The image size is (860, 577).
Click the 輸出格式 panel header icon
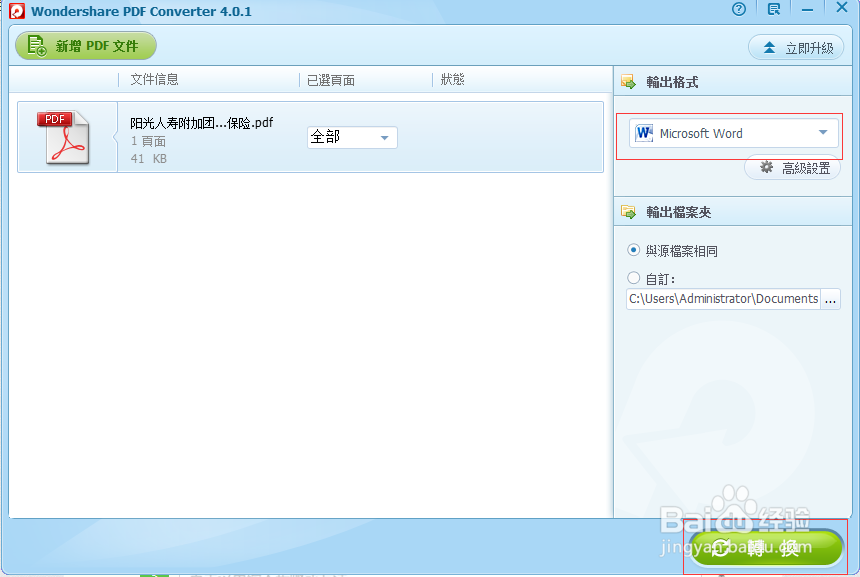[x=629, y=79]
